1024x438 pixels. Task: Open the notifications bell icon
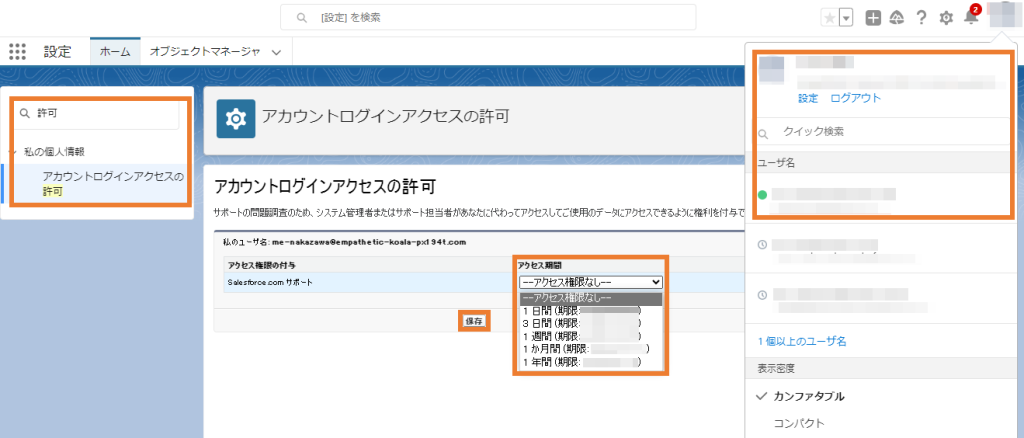coord(971,18)
